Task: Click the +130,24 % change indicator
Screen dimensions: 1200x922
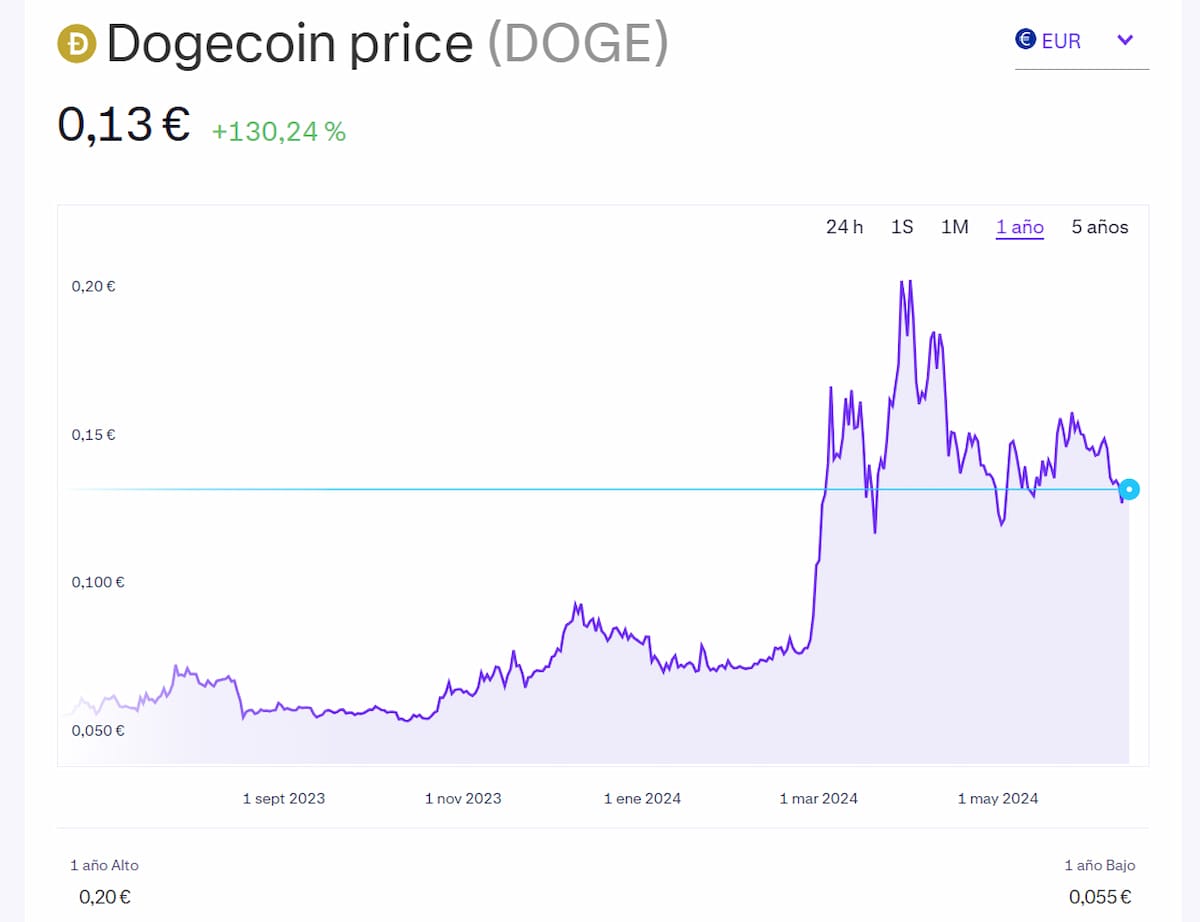Action: point(279,131)
